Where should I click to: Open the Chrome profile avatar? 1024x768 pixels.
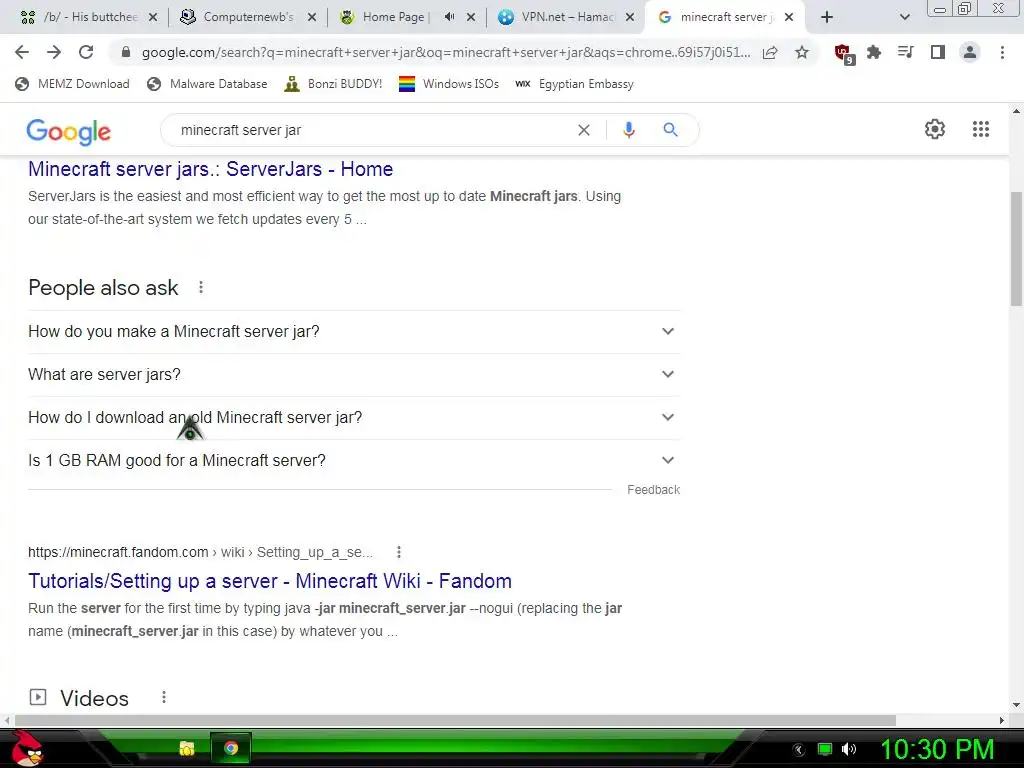970,52
